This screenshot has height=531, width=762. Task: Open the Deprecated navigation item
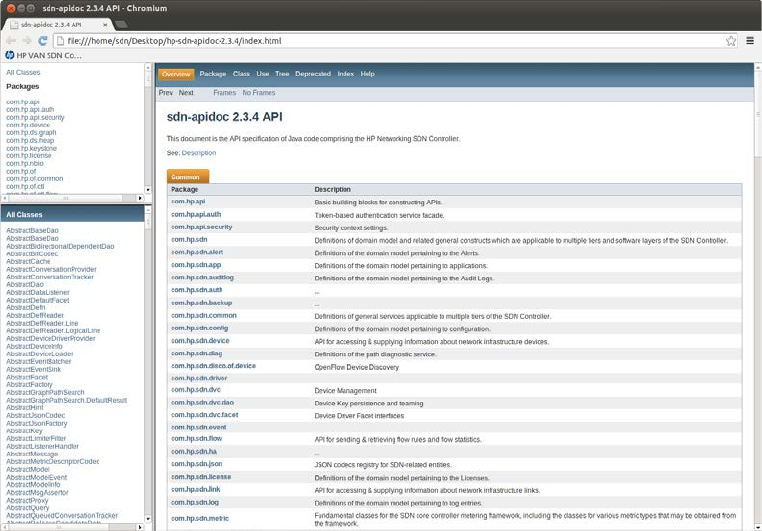(313, 74)
